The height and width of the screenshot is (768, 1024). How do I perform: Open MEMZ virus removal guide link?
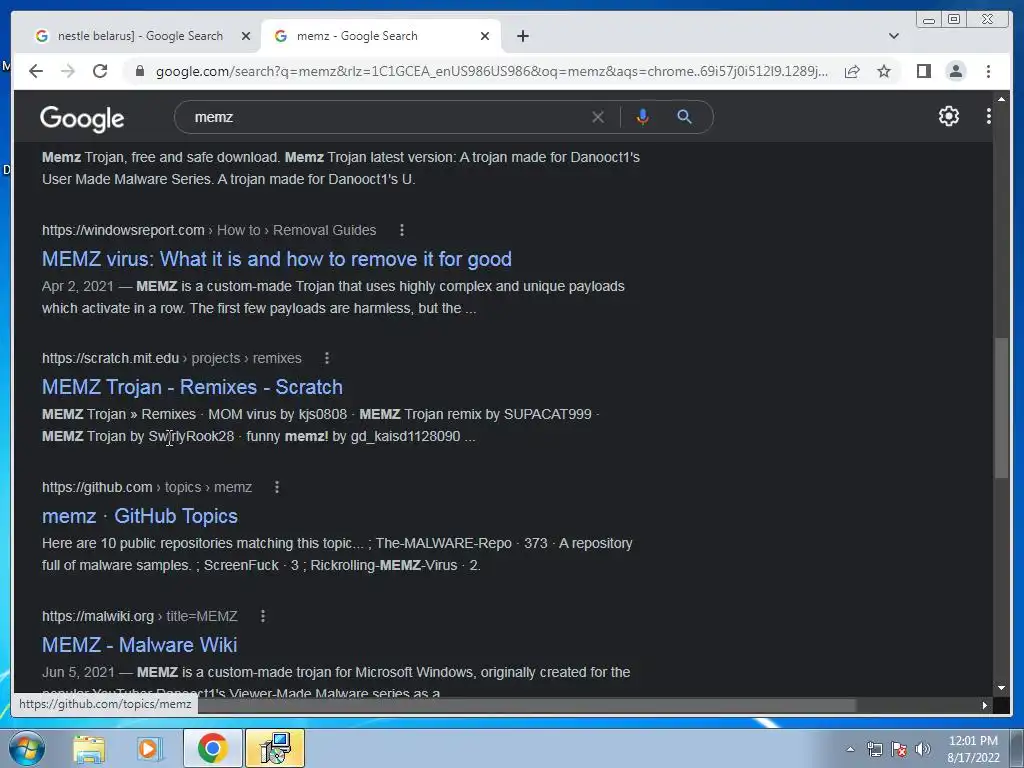coord(276,259)
